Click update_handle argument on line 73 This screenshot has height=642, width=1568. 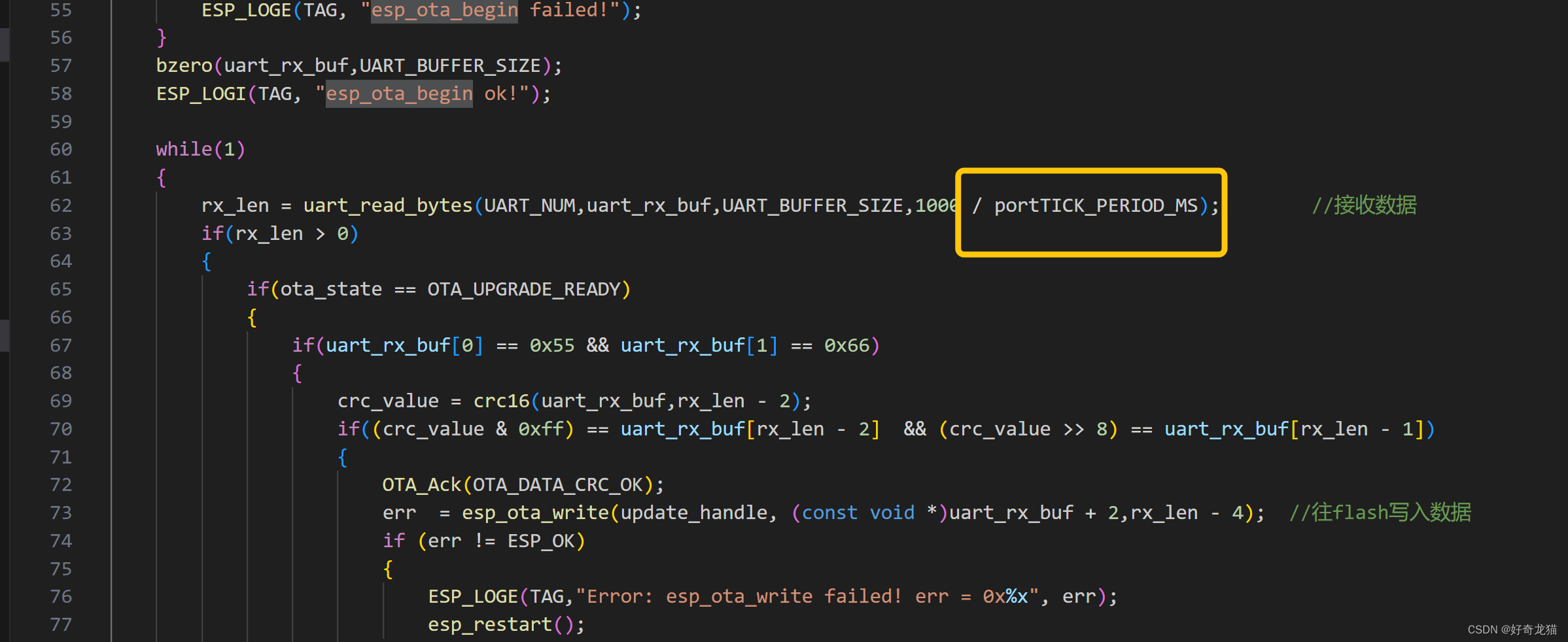click(x=694, y=513)
